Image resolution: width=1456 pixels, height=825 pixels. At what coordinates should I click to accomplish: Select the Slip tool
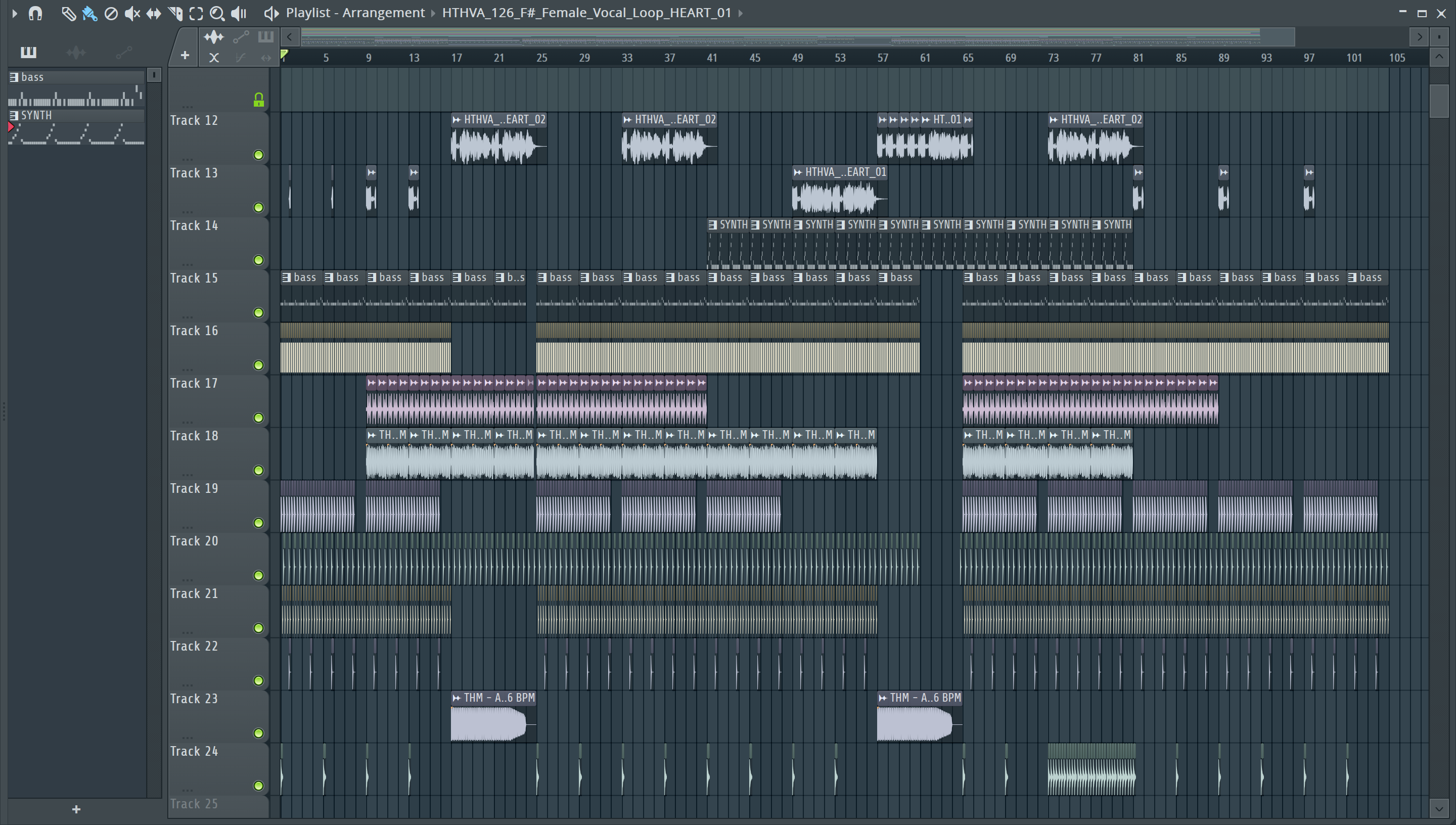[154, 13]
